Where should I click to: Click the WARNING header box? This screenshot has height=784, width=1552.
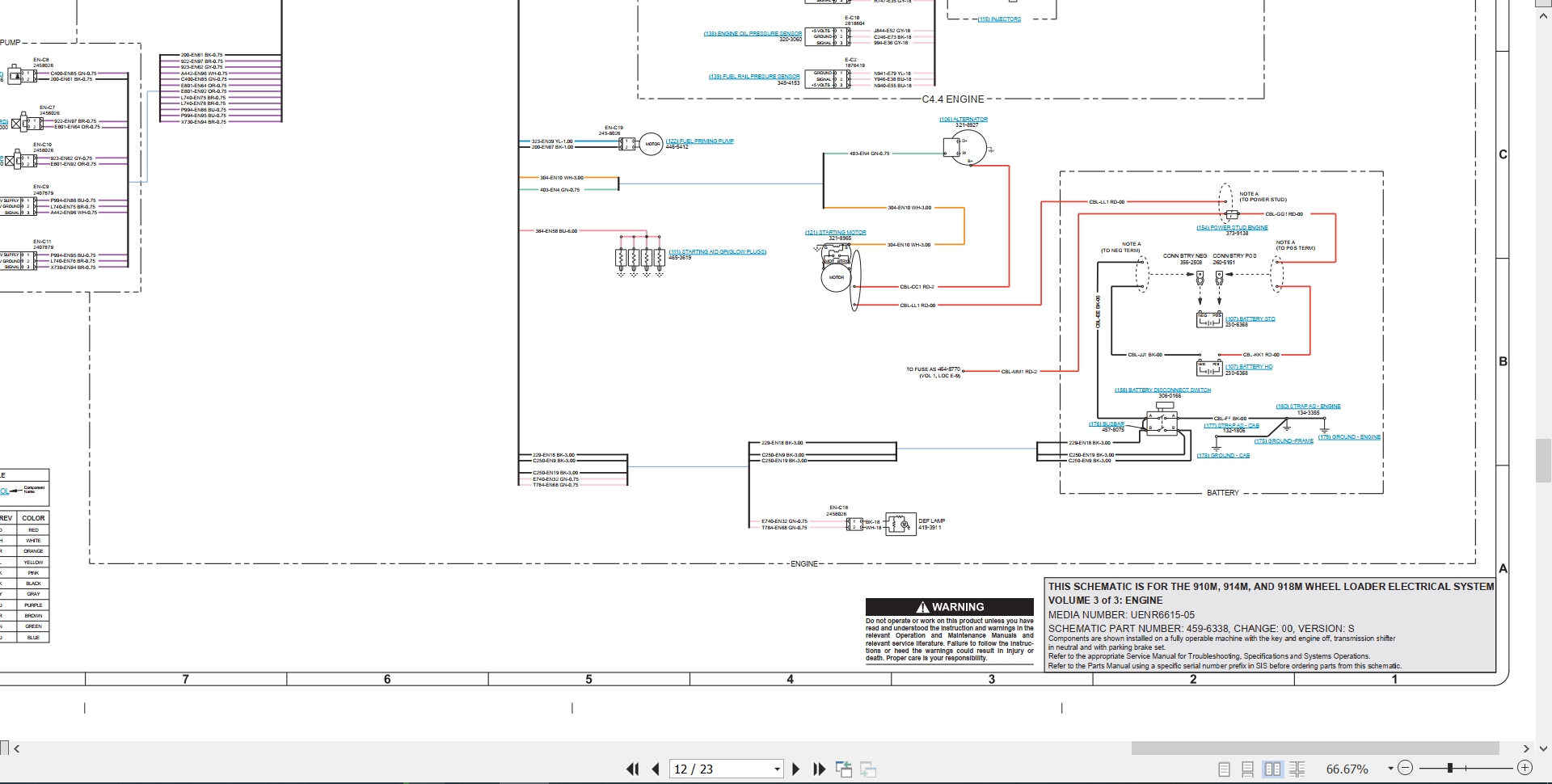[x=950, y=607]
